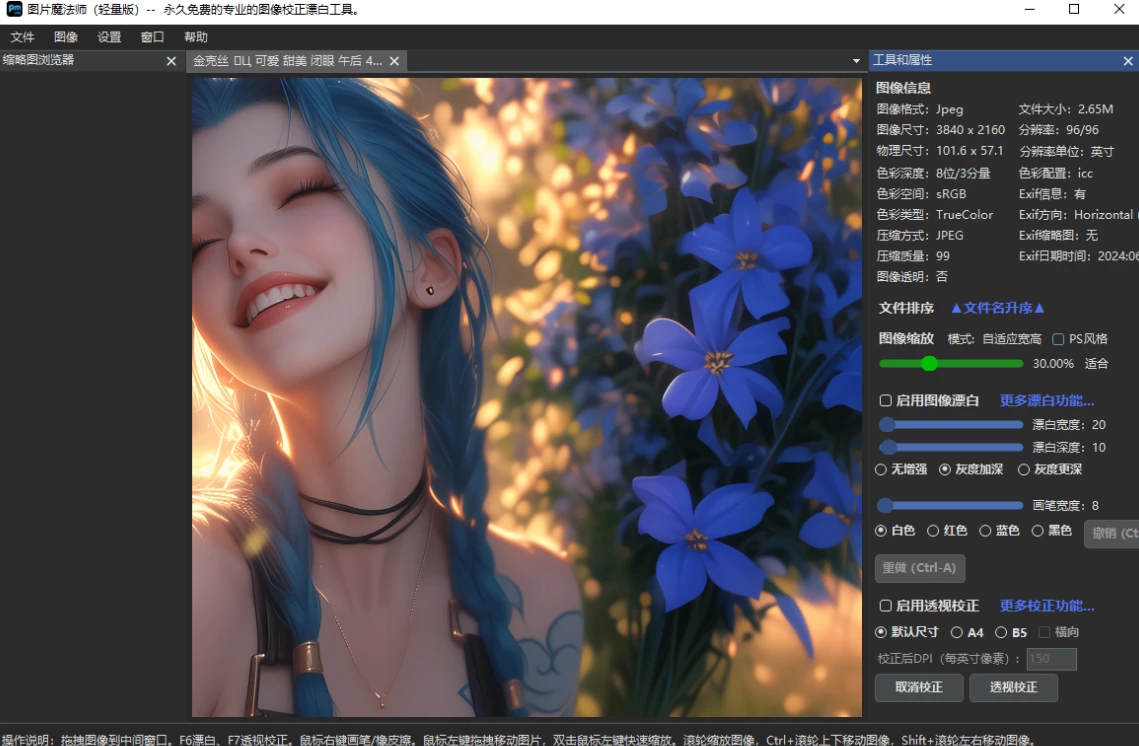Open the 设置 menu
Viewport: 1139px width, 746px height.
[109, 37]
